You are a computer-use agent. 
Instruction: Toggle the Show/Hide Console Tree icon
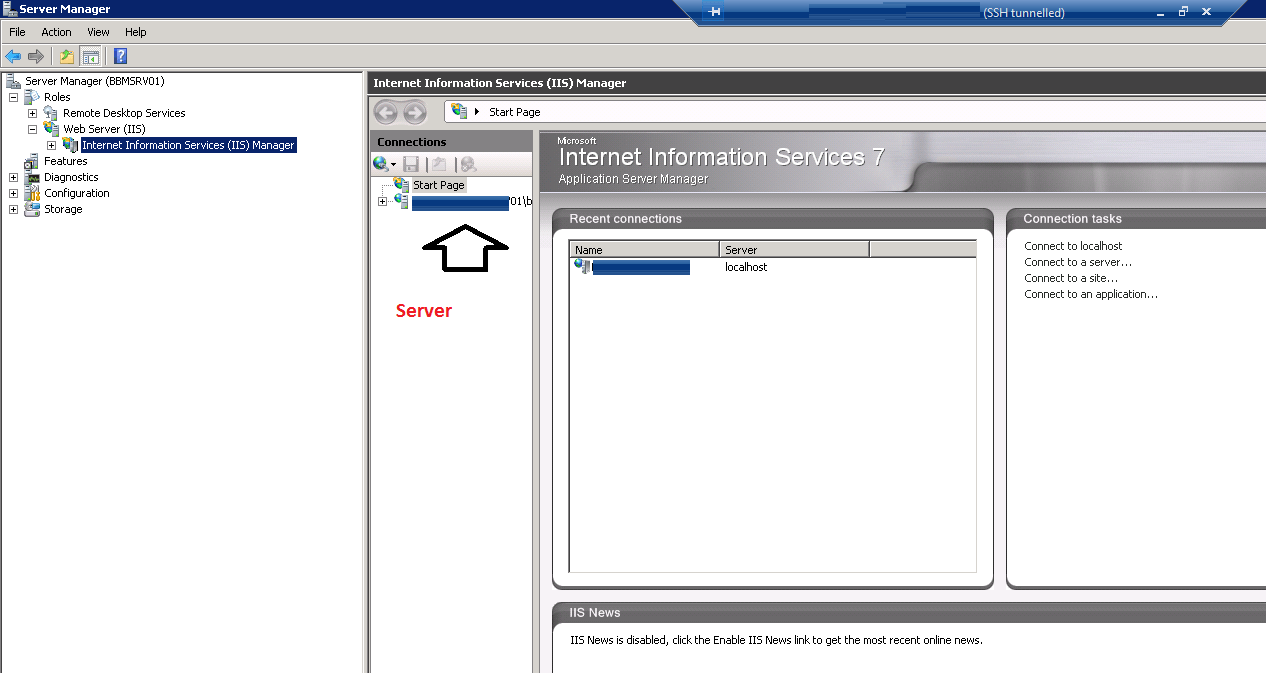click(x=90, y=56)
